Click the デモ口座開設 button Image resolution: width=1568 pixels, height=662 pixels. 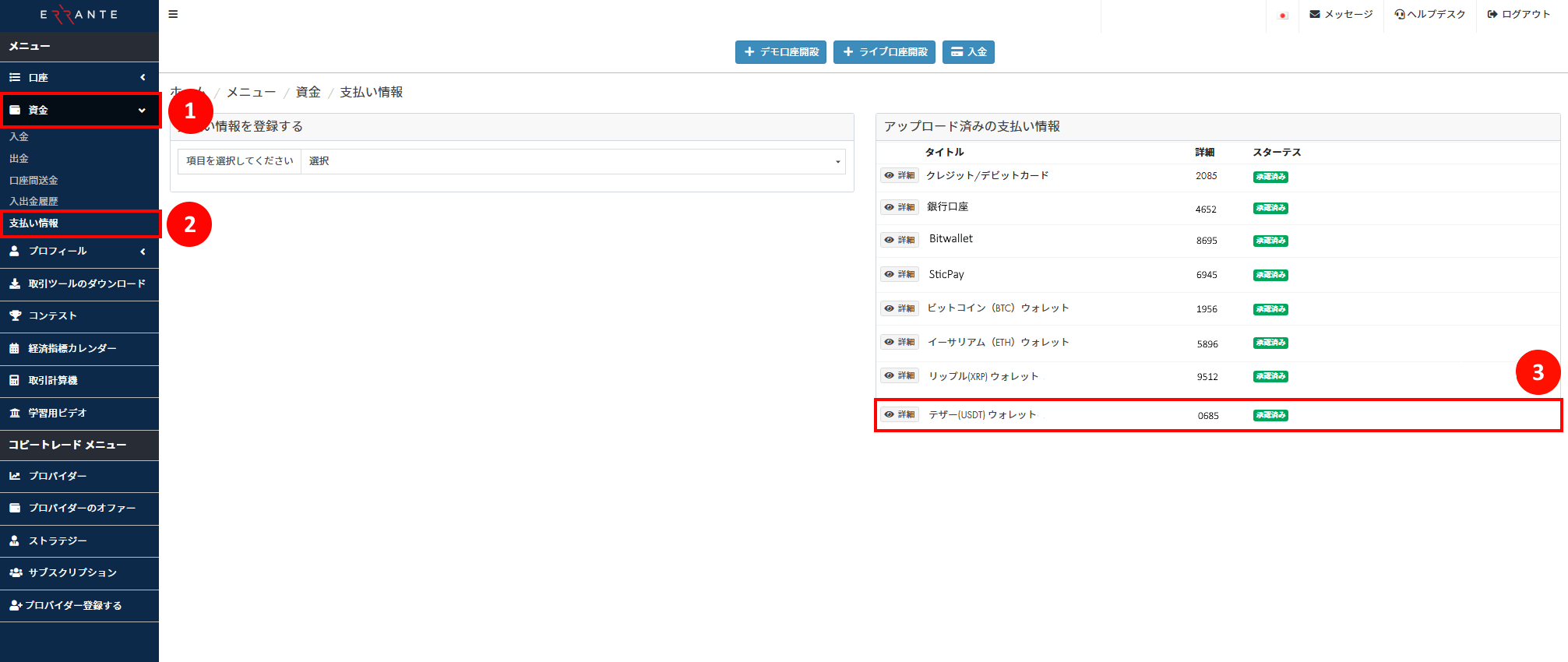[780, 52]
